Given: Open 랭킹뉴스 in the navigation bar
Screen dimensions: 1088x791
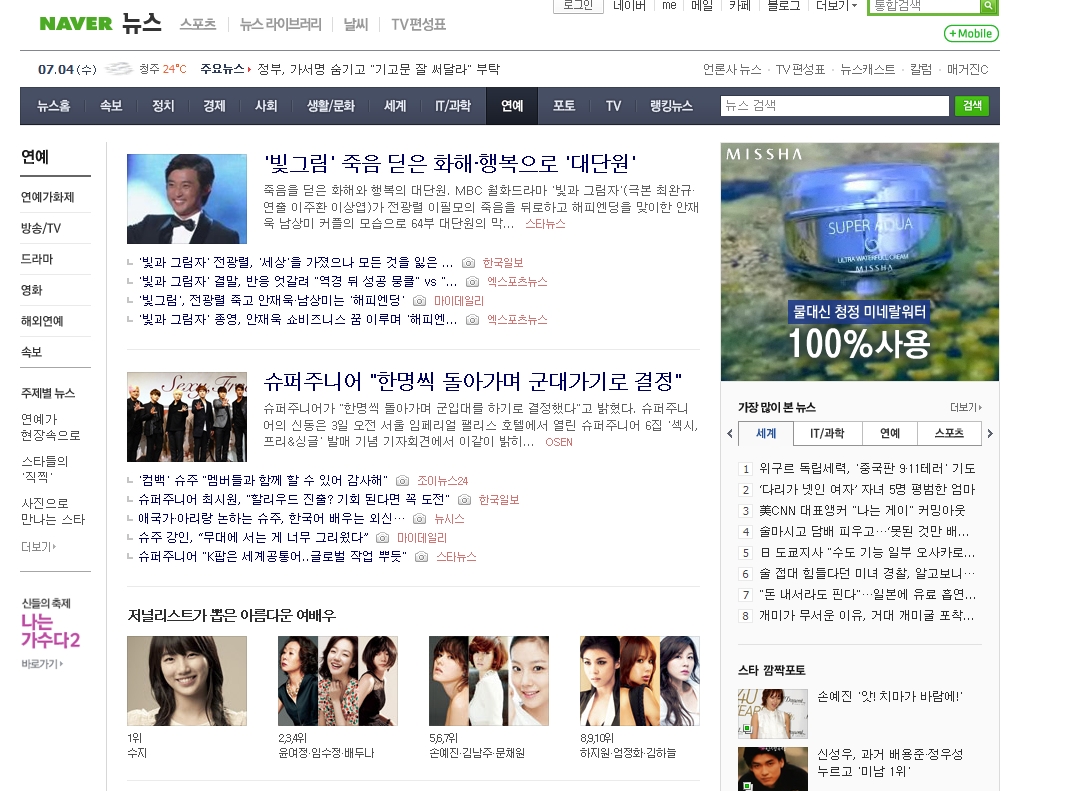Looking at the screenshot, I should coord(671,106).
